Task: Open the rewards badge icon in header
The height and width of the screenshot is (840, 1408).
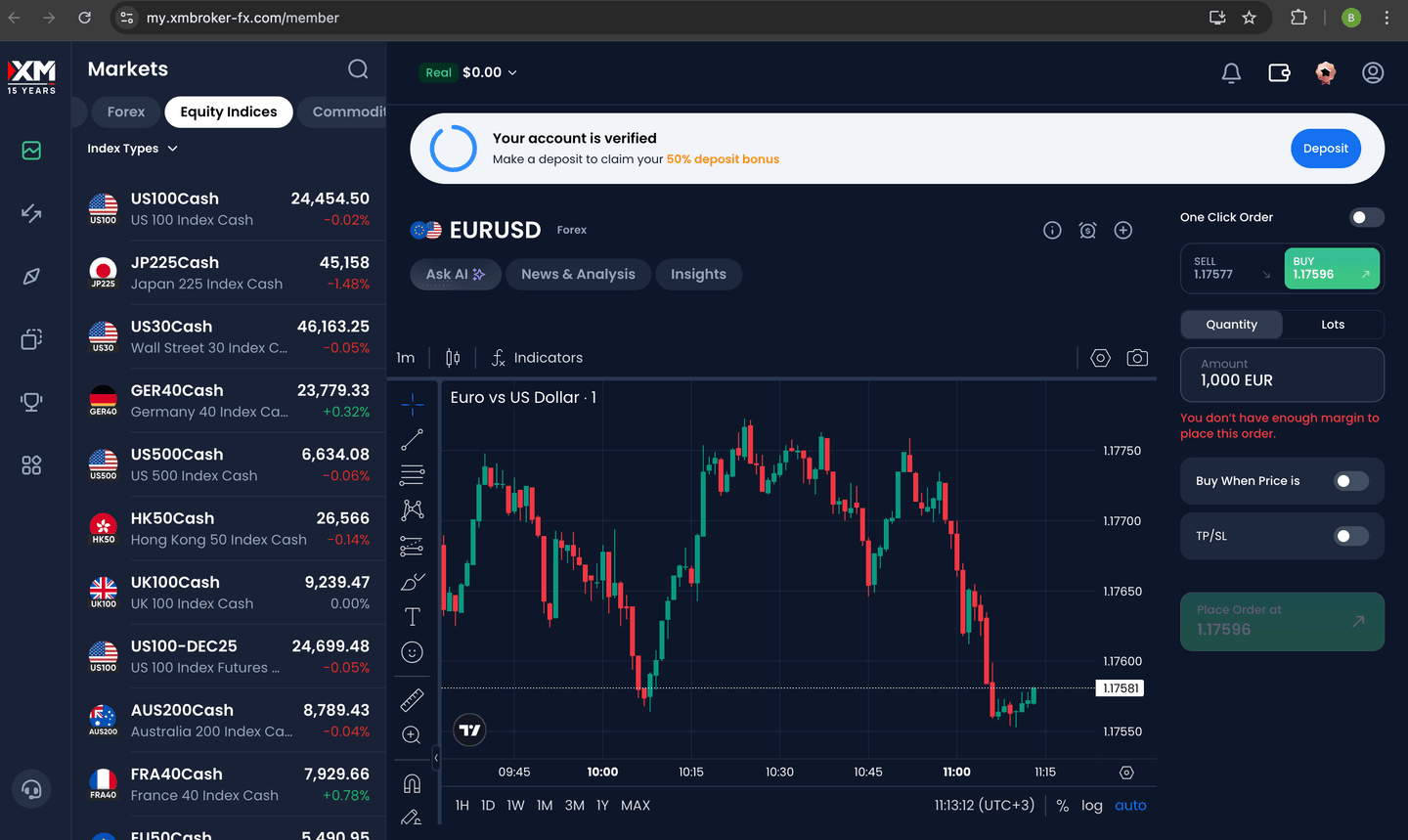Action: point(1326,72)
